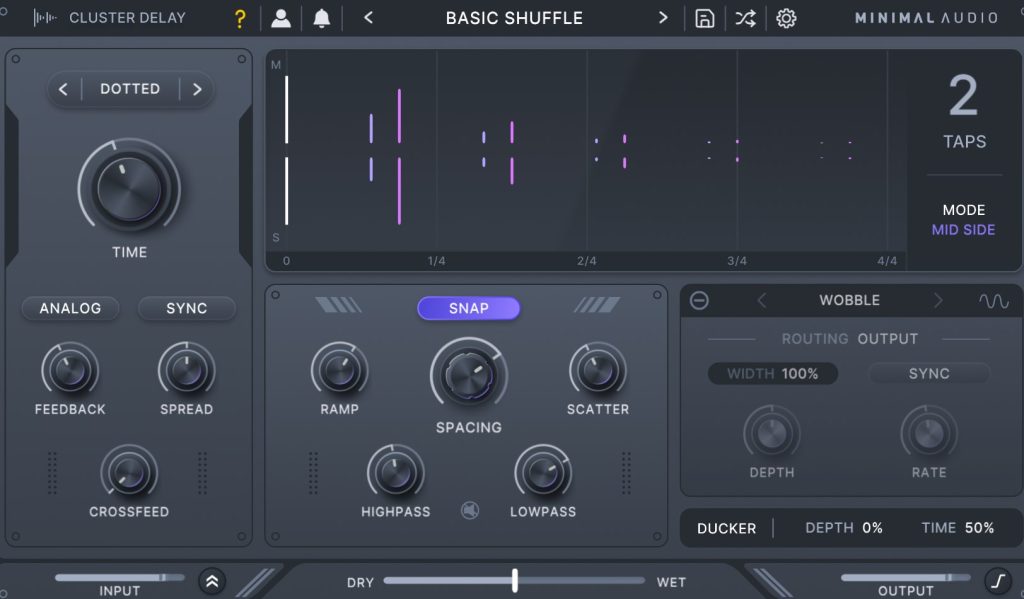Viewport: 1024px width, 599px height.
Task: Click the speaker filter audition icon
Action: click(x=470, y=511)
